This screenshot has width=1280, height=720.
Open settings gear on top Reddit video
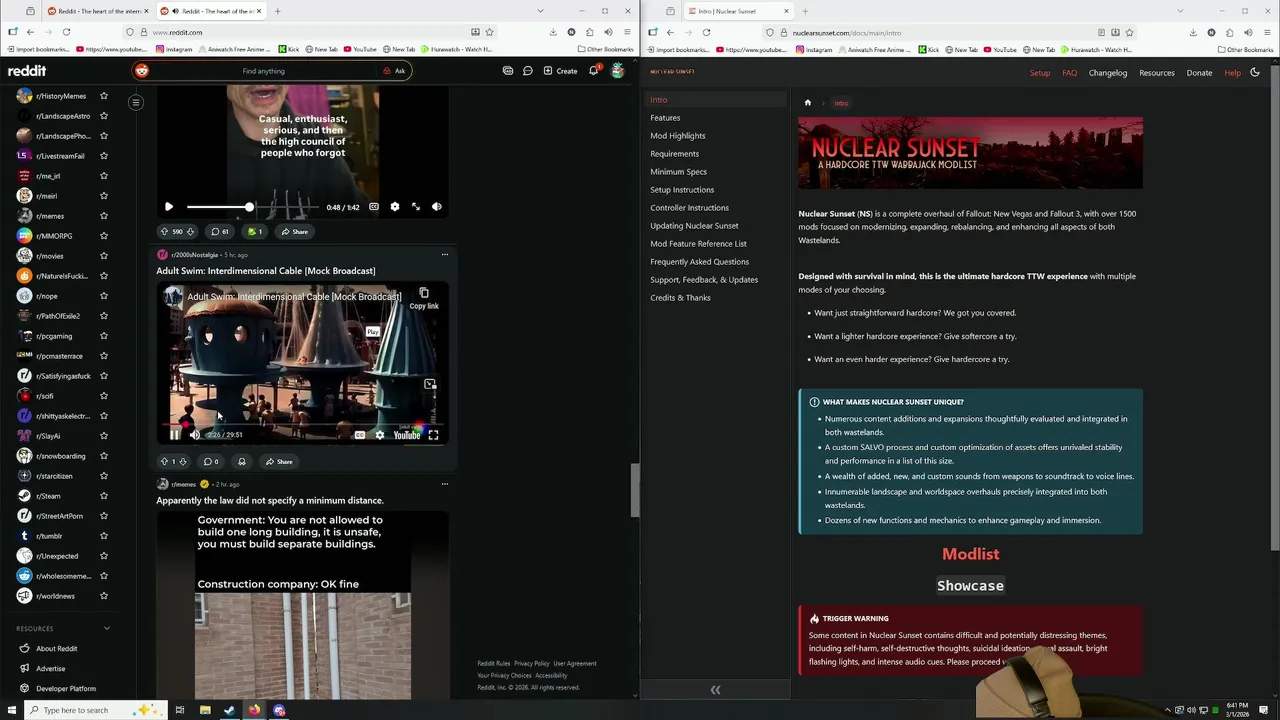pyautogui.click(x=395, y=207)
